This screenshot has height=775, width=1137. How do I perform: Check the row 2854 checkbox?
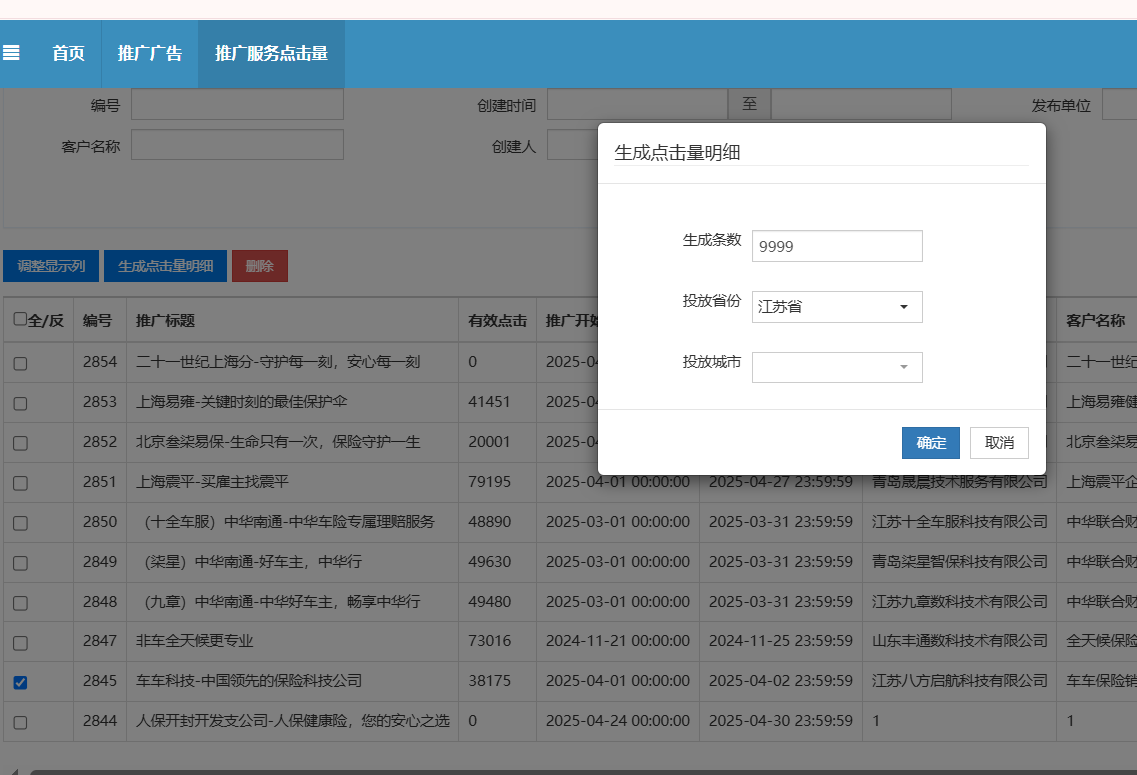[20, 364]
